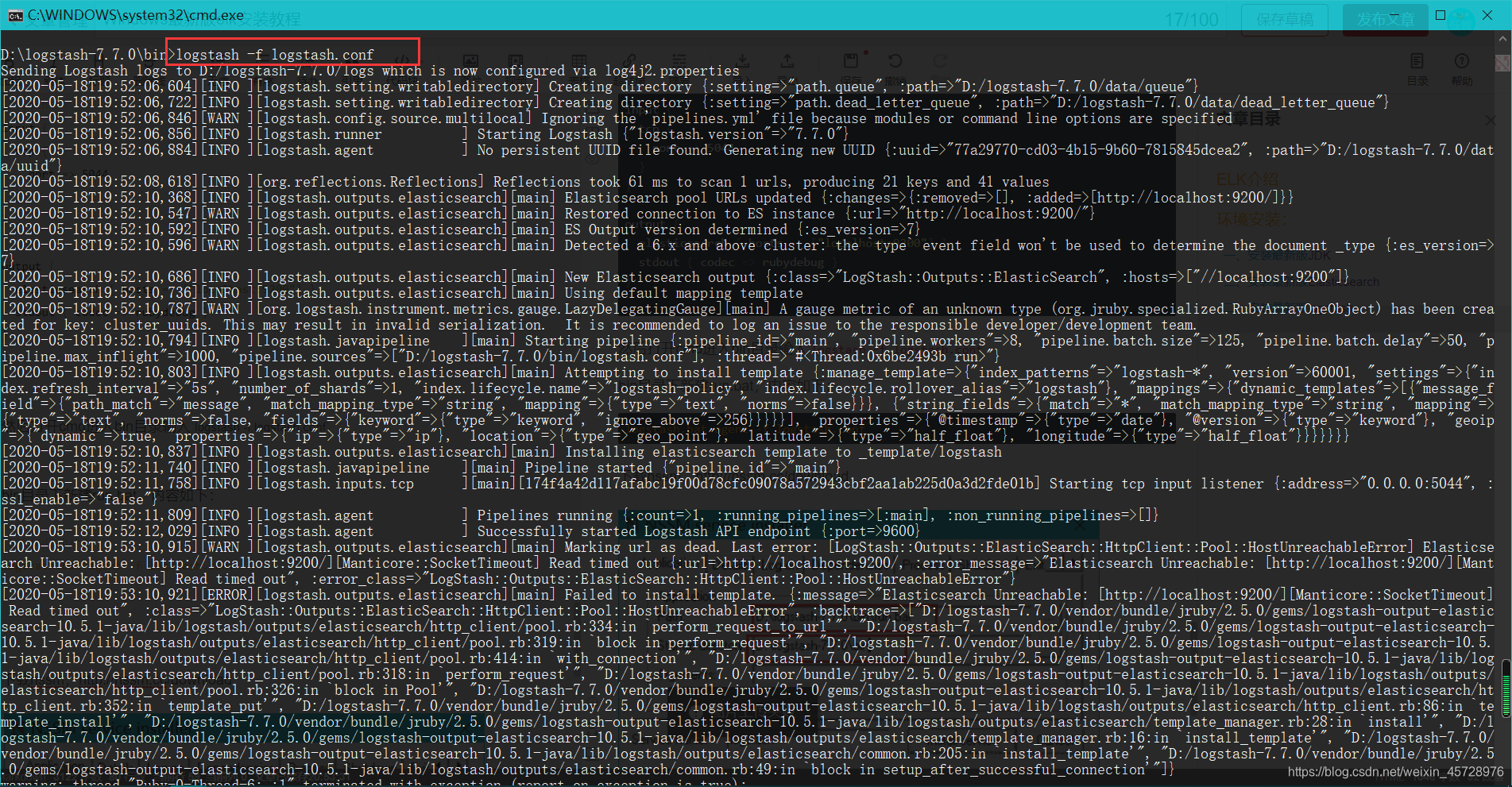Viewport: 1512px width, 787px height.
Task: Click 'Restored connection to ES instance' message
Action: coord(700,214)
